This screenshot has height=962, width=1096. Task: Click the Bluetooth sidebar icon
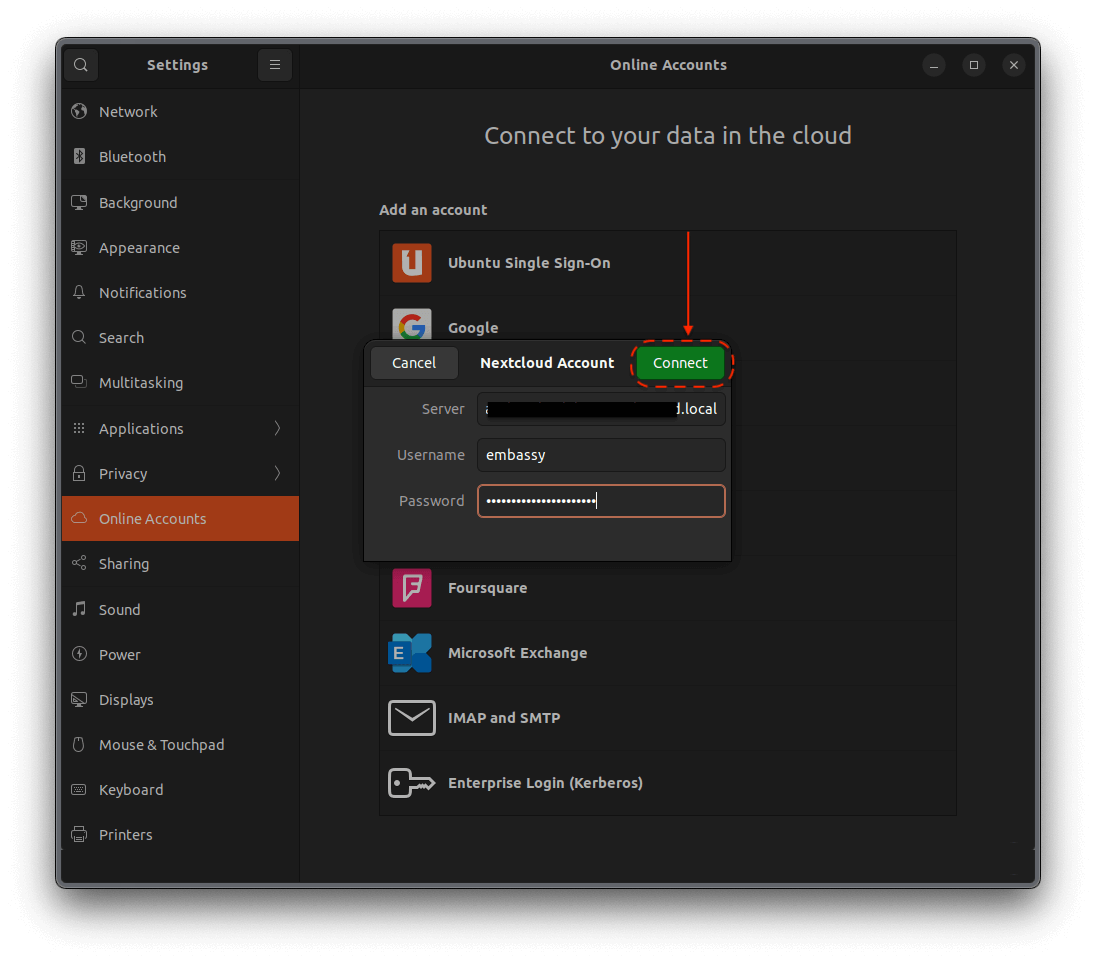[78, 156]
